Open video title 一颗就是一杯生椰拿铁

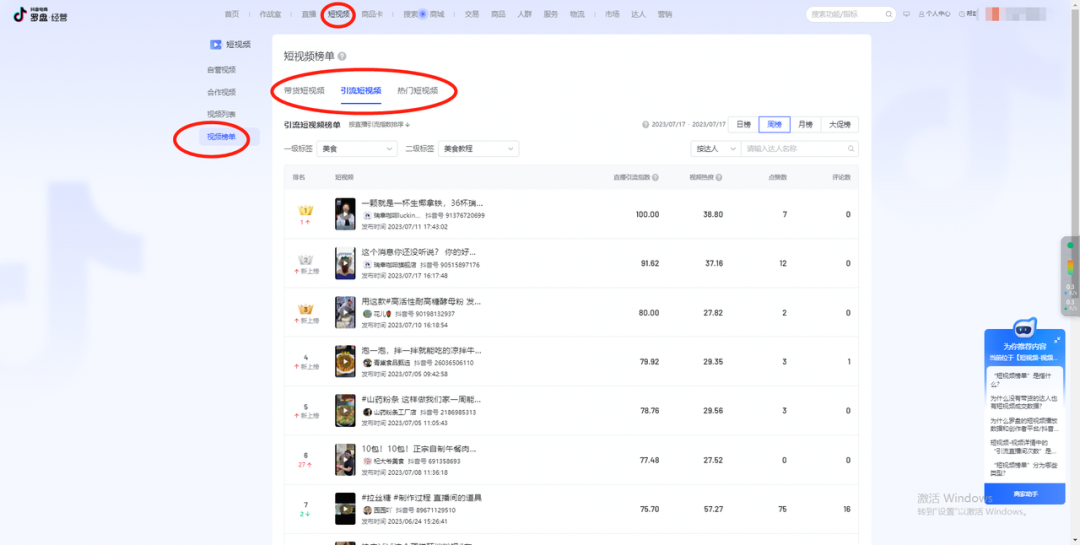pyautogui.click(x=422, y=203)
